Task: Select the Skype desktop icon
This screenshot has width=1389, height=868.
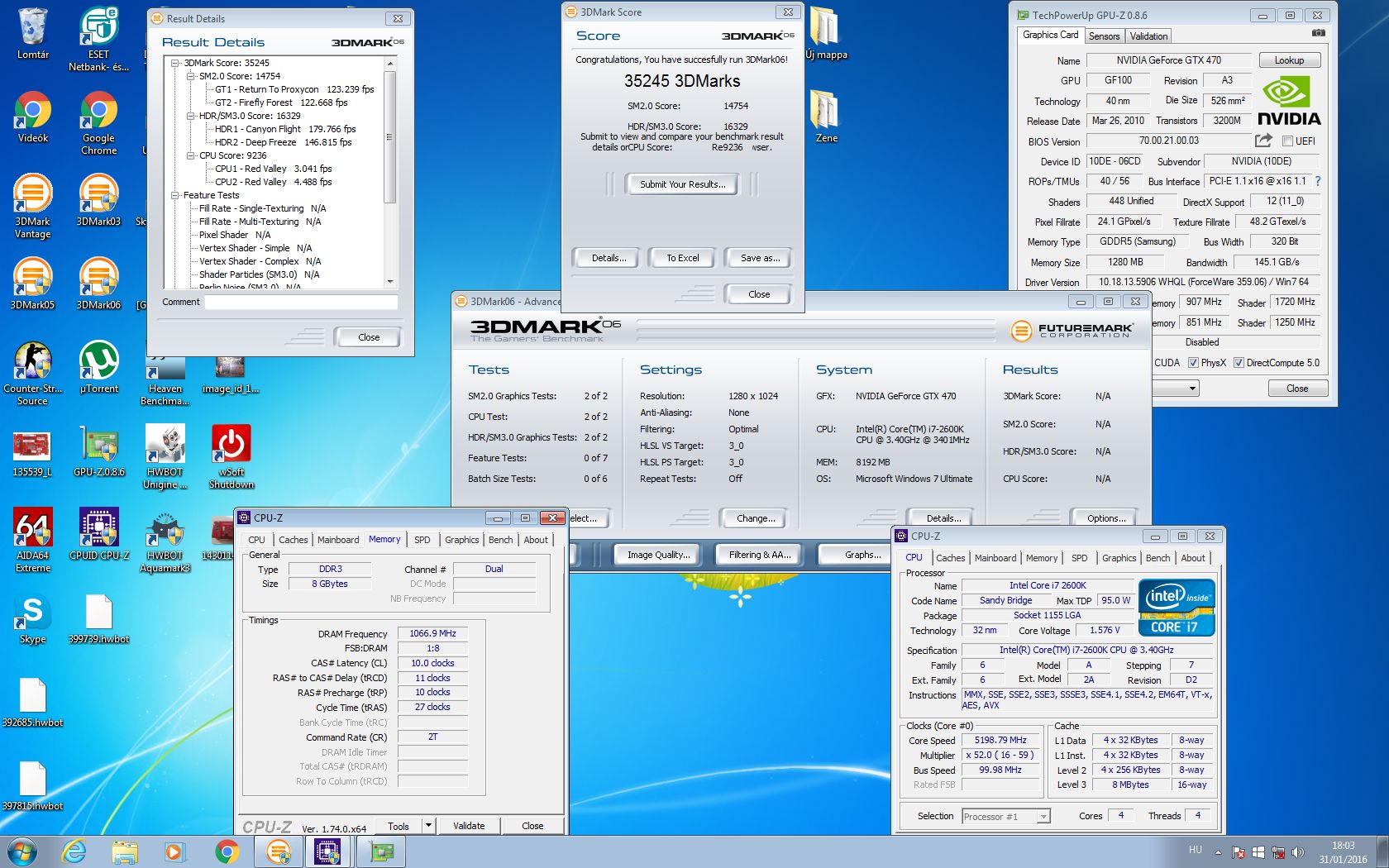Action: (x=33, y=619)
